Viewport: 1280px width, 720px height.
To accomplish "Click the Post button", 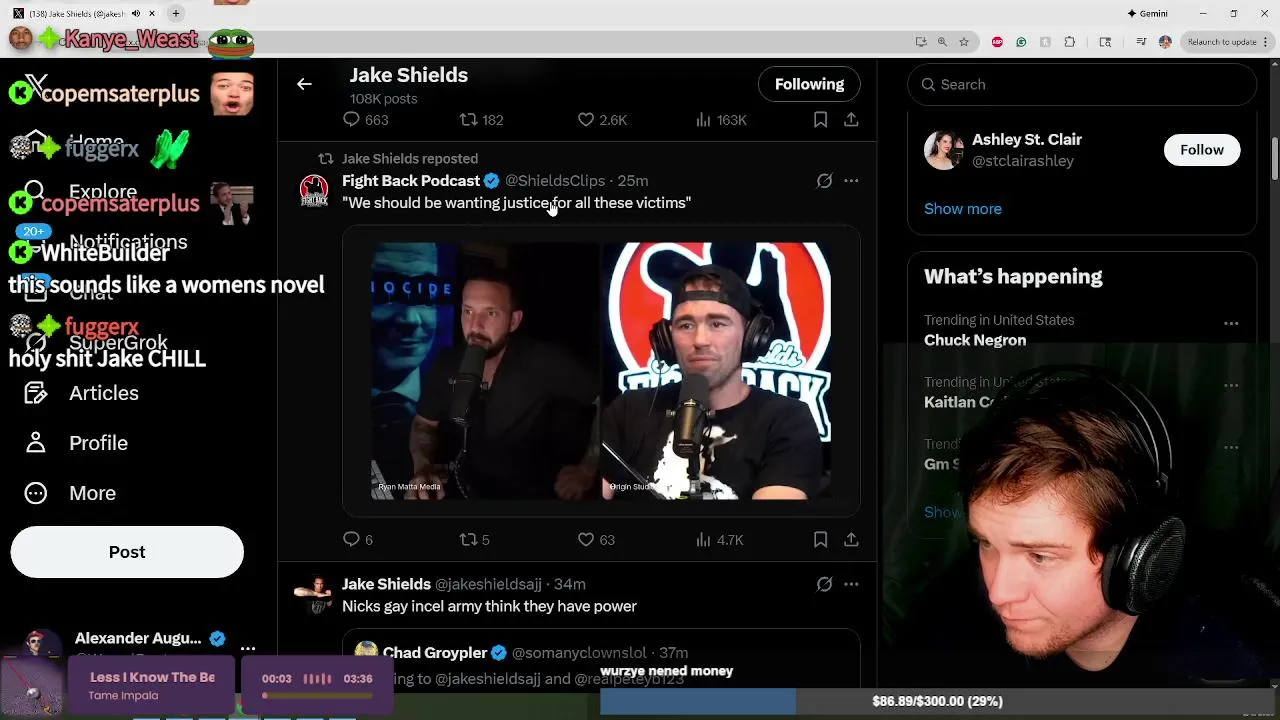I will pos(127,552).
